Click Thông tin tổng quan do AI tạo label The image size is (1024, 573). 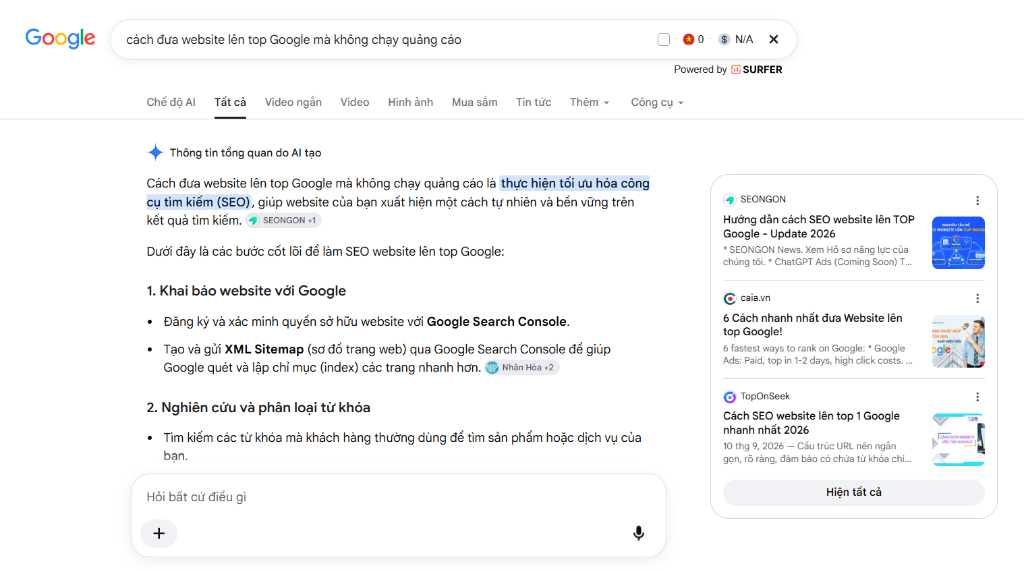point(245,153)
